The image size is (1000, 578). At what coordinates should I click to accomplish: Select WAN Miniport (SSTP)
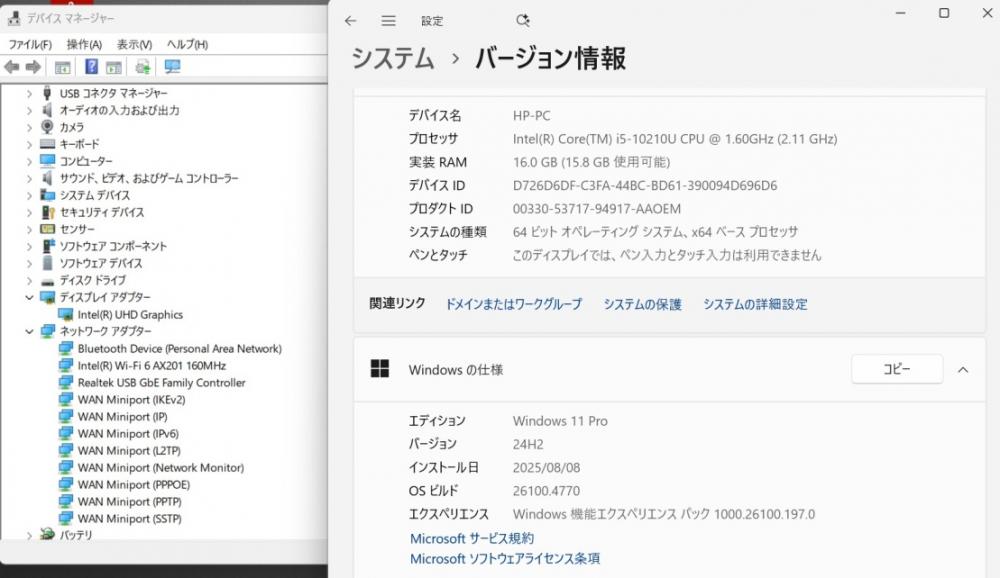(129, 519)
